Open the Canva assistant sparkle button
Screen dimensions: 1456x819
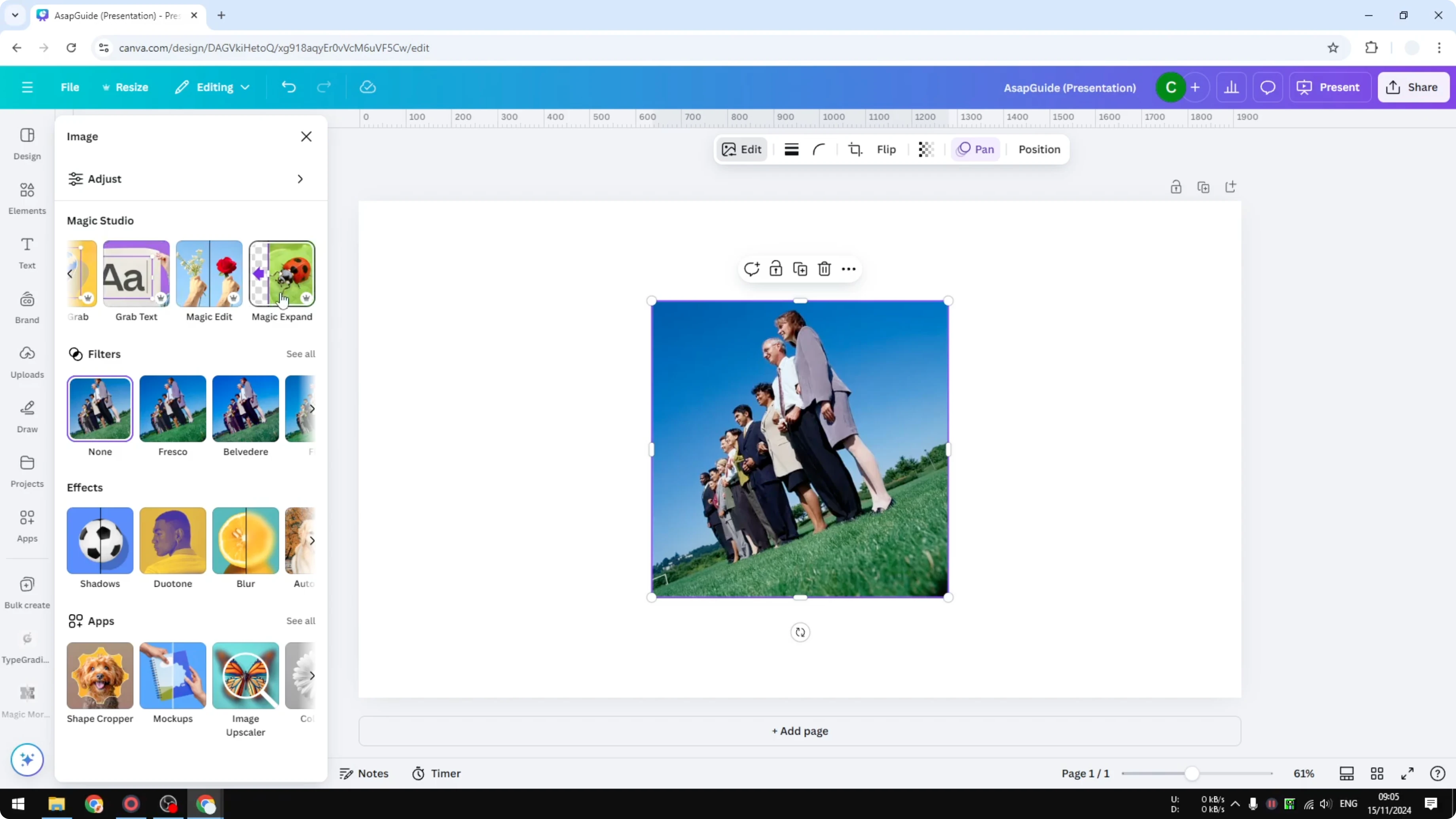[27, 760]
